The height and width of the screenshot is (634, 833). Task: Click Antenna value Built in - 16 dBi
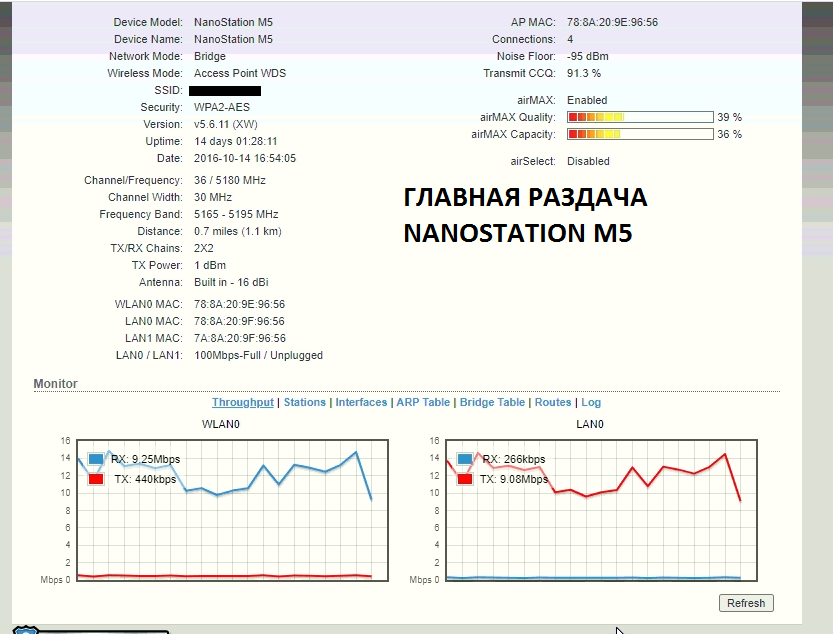point(231,282)
